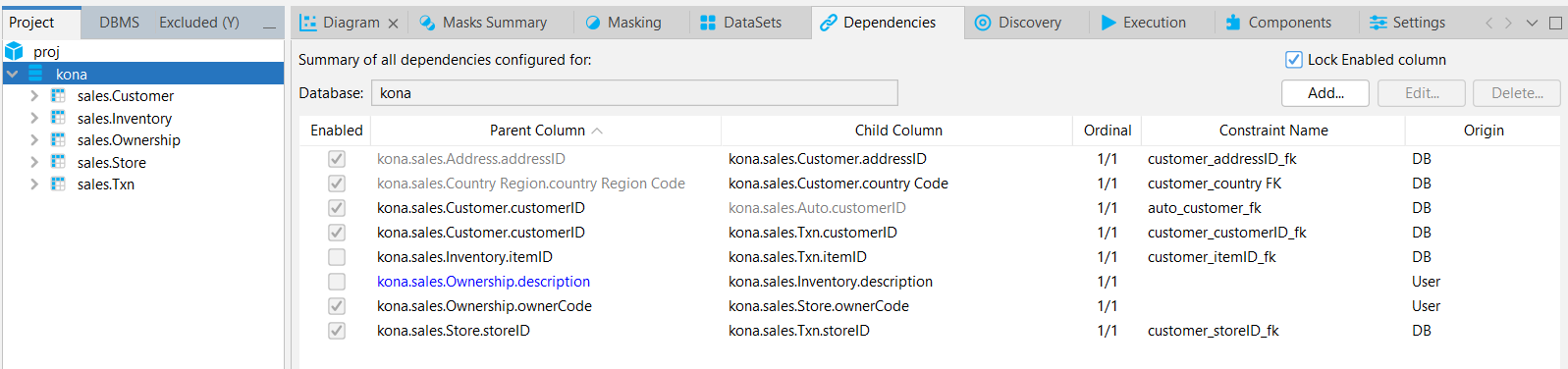Click the Masking tab icon
The image size is (1568, 369).
(593, 23)
